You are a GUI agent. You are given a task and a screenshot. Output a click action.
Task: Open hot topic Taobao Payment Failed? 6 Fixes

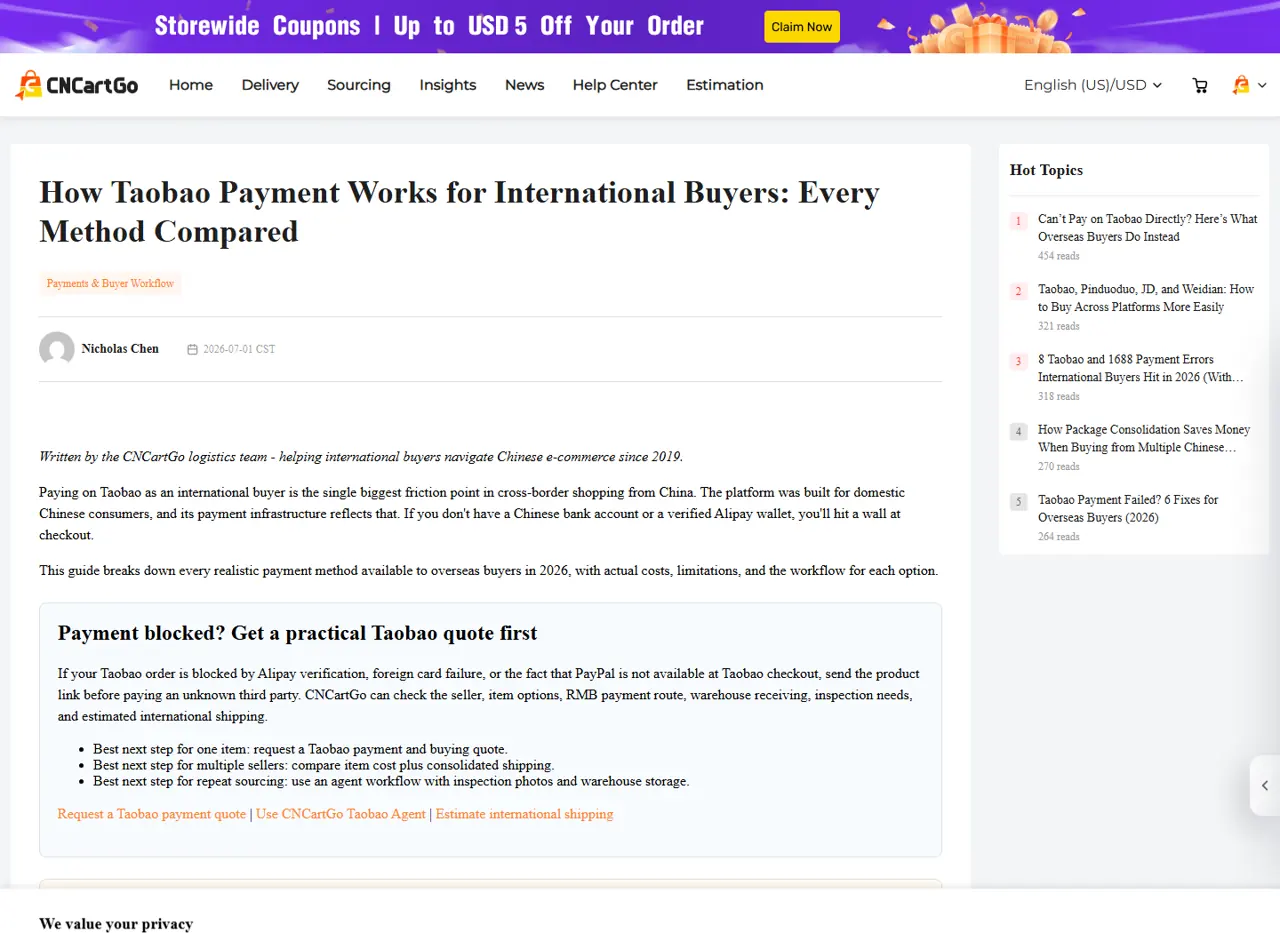click(x=1128, y=508)
